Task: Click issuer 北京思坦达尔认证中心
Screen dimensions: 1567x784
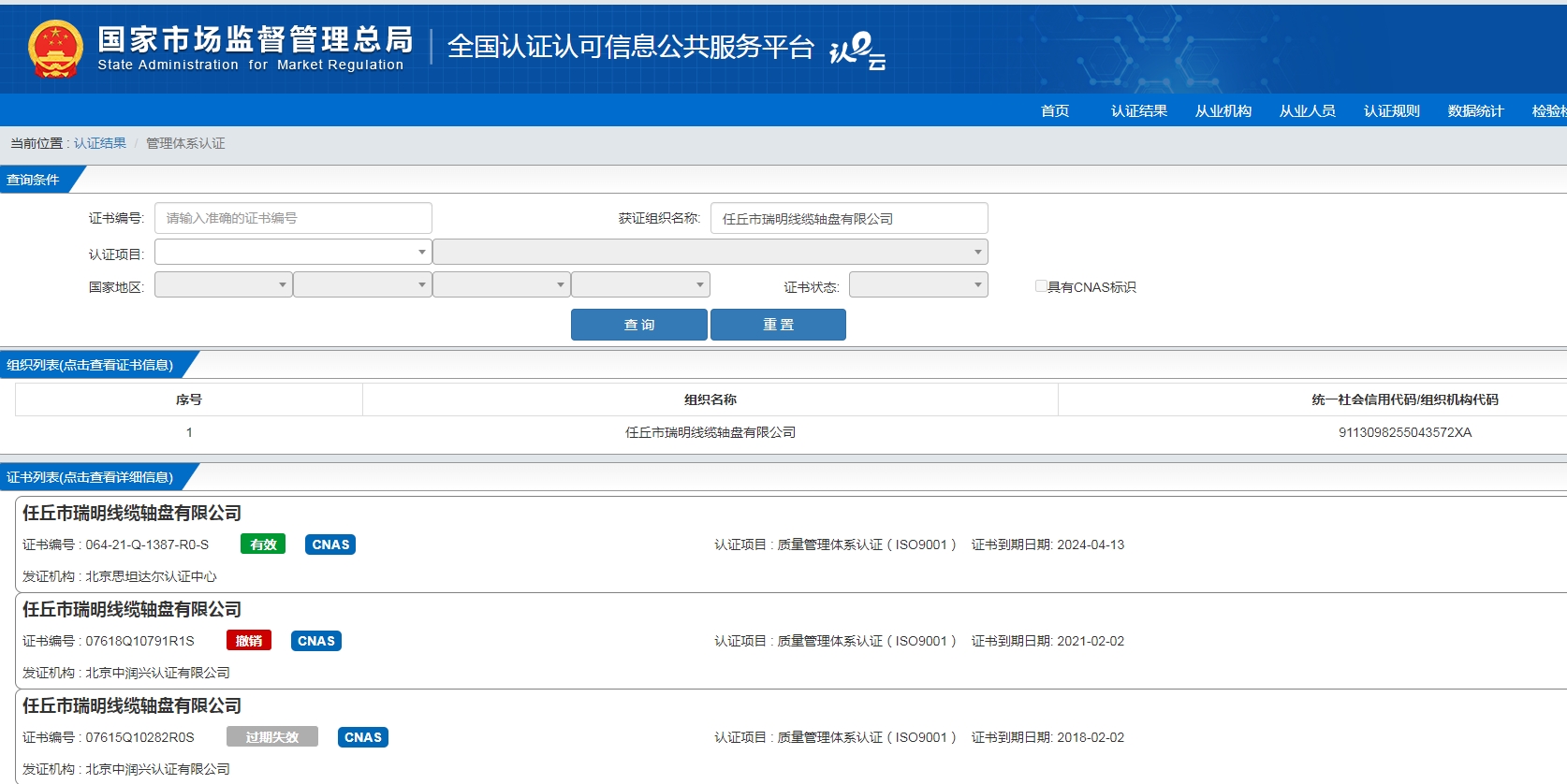Action: [x=151, y=576]
